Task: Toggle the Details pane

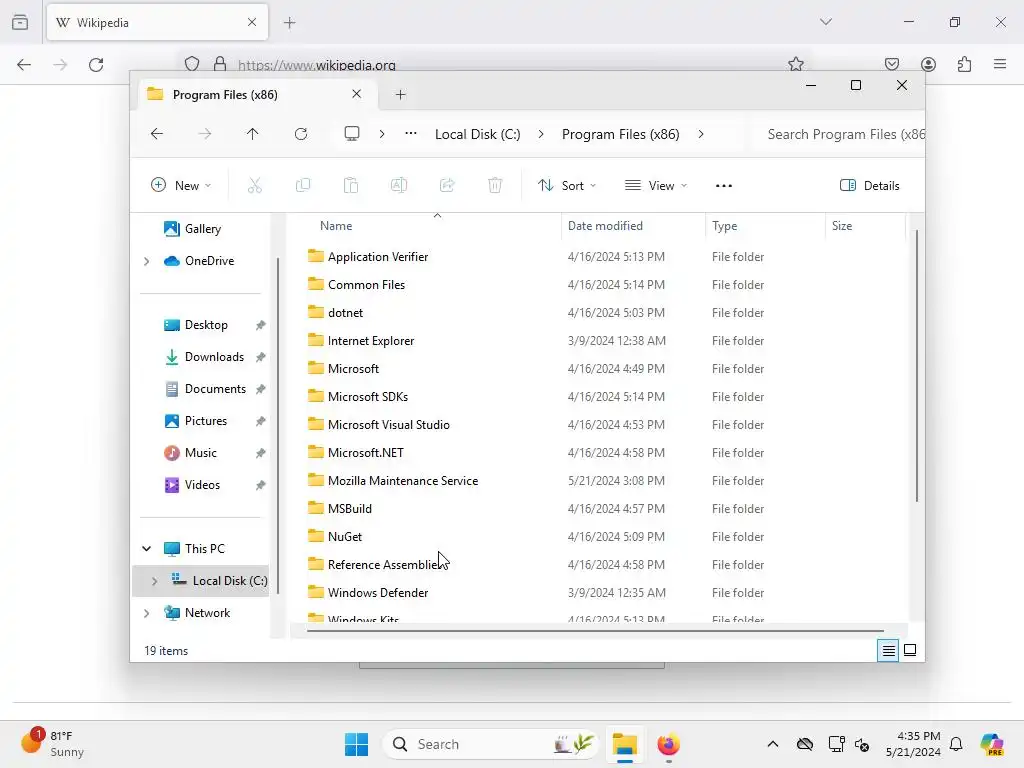Action: pyautogui.click(x=869, y=185)
